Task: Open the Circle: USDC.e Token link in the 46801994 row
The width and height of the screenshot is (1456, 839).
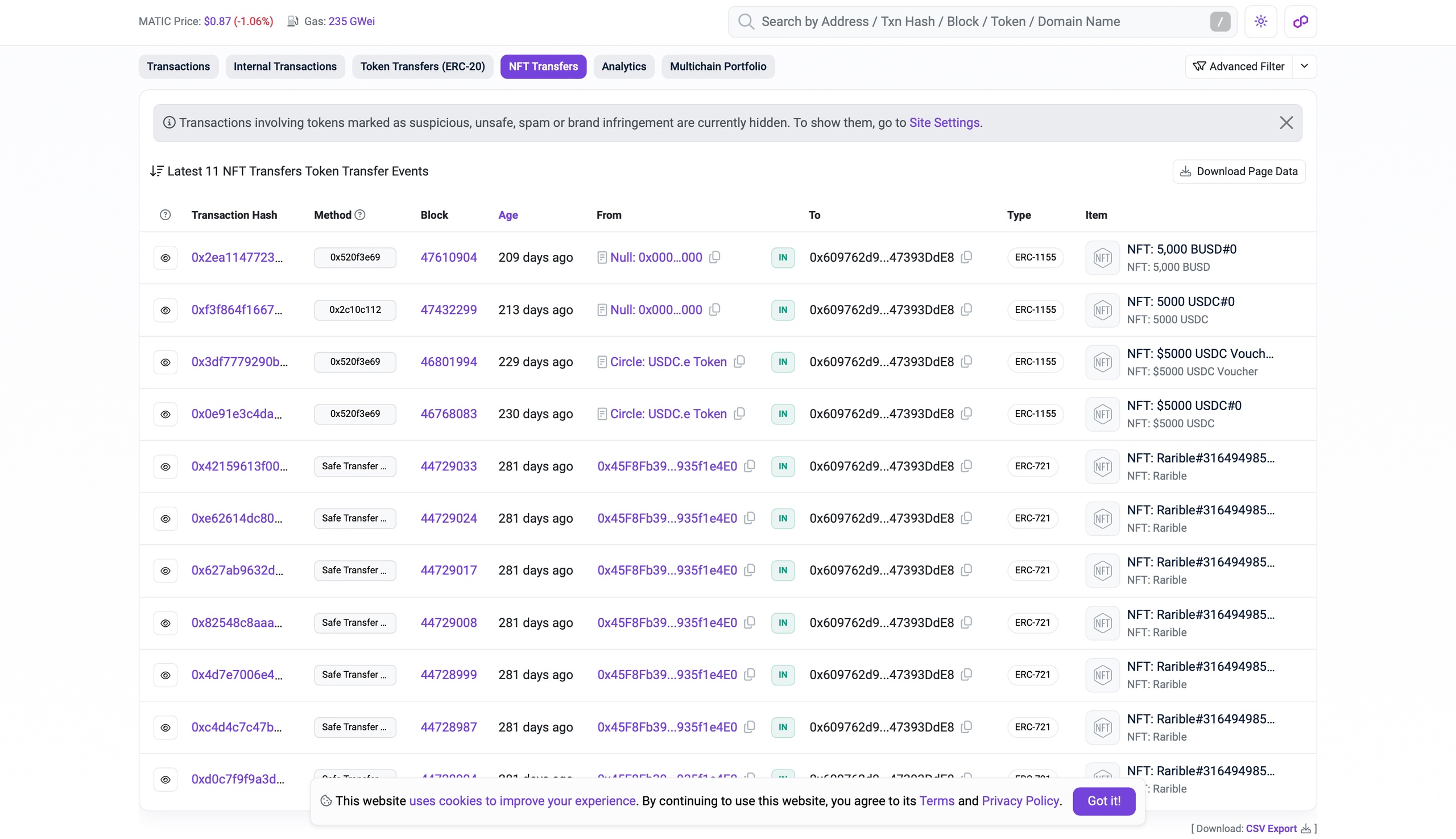Action: pos(668,361)
